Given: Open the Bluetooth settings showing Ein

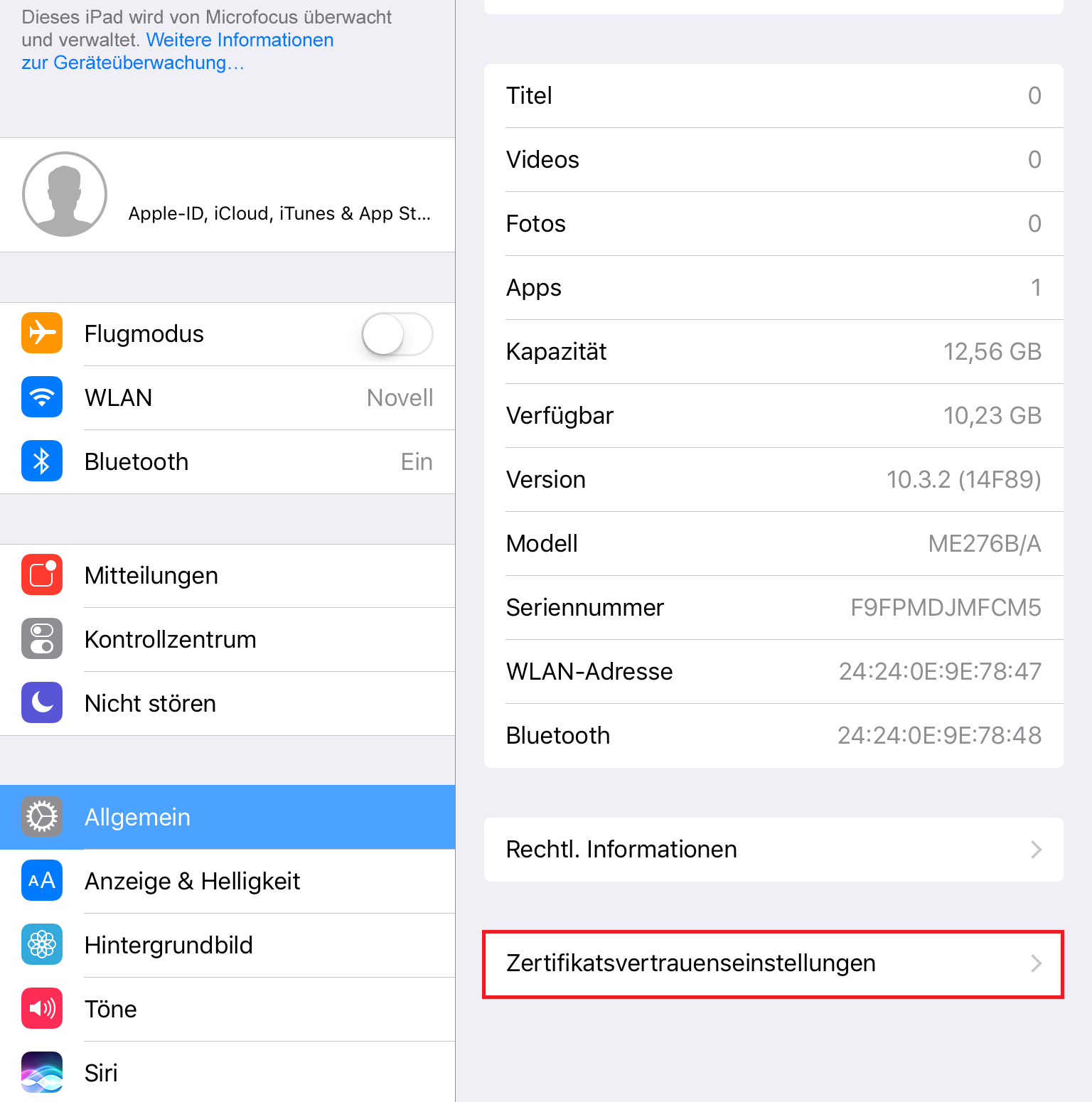Looking at the screenshot, I should coord(227,462).
